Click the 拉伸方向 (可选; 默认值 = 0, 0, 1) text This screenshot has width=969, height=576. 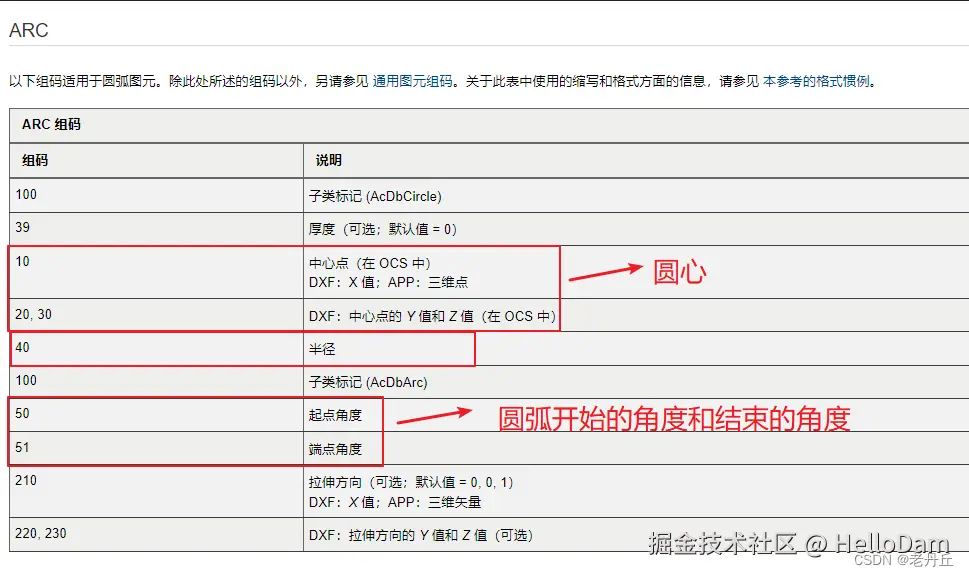point(411,482)
